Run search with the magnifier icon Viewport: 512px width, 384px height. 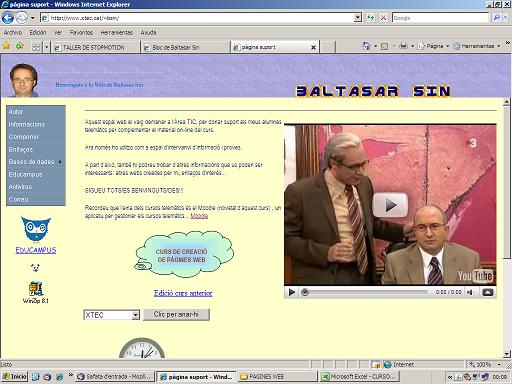tap(496, 18)
